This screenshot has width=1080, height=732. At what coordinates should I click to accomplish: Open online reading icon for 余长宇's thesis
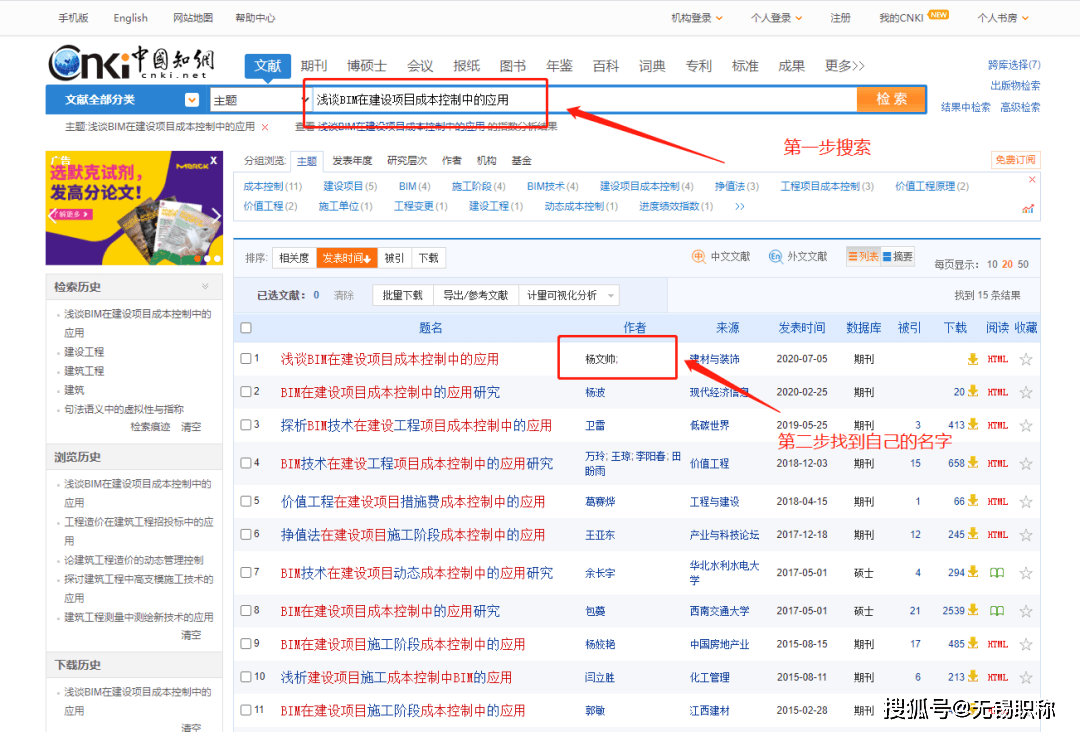(996, 573)
